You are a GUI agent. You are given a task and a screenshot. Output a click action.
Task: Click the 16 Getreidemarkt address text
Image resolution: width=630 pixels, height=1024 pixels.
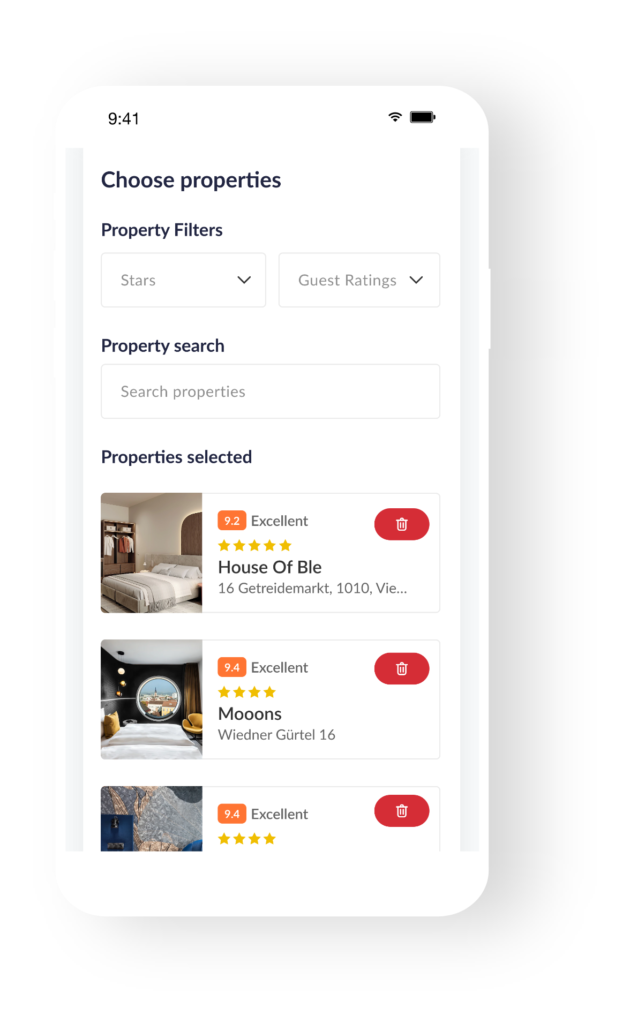coord(312,588)
